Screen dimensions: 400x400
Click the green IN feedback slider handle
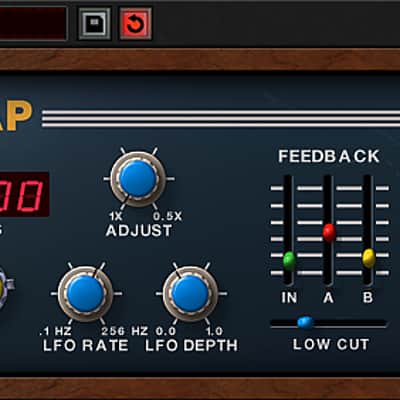(289, 260)
